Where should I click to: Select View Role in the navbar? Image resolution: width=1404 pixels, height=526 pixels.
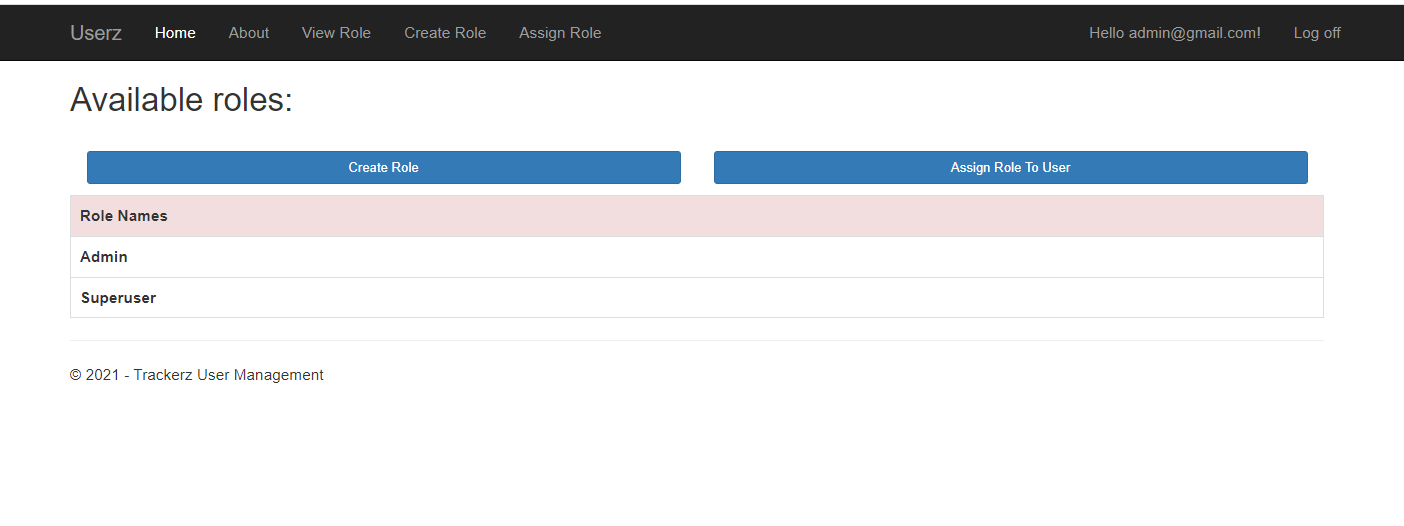(x=336, y=33)
